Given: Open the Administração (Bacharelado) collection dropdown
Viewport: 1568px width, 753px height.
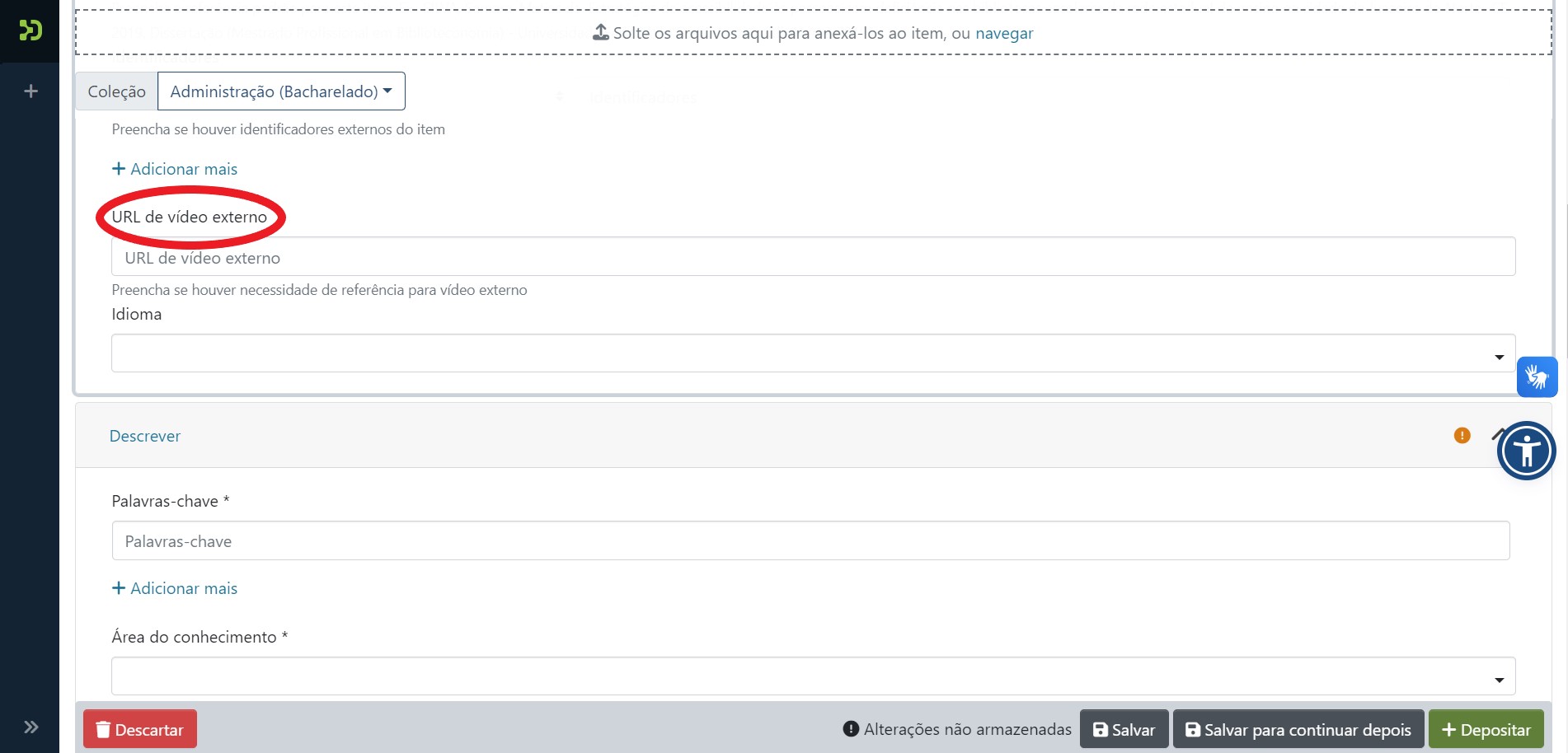Looking at the screenshot, I should click(x=281, y=91).
